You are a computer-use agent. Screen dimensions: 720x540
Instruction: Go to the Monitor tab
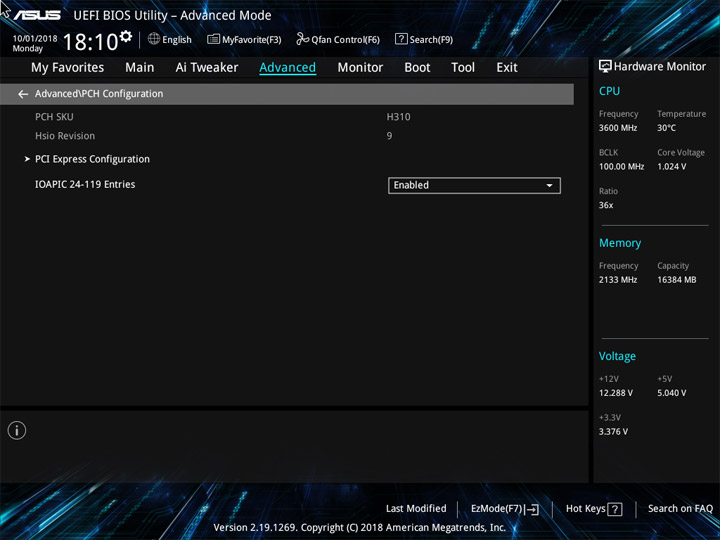(x=360, y=68)
